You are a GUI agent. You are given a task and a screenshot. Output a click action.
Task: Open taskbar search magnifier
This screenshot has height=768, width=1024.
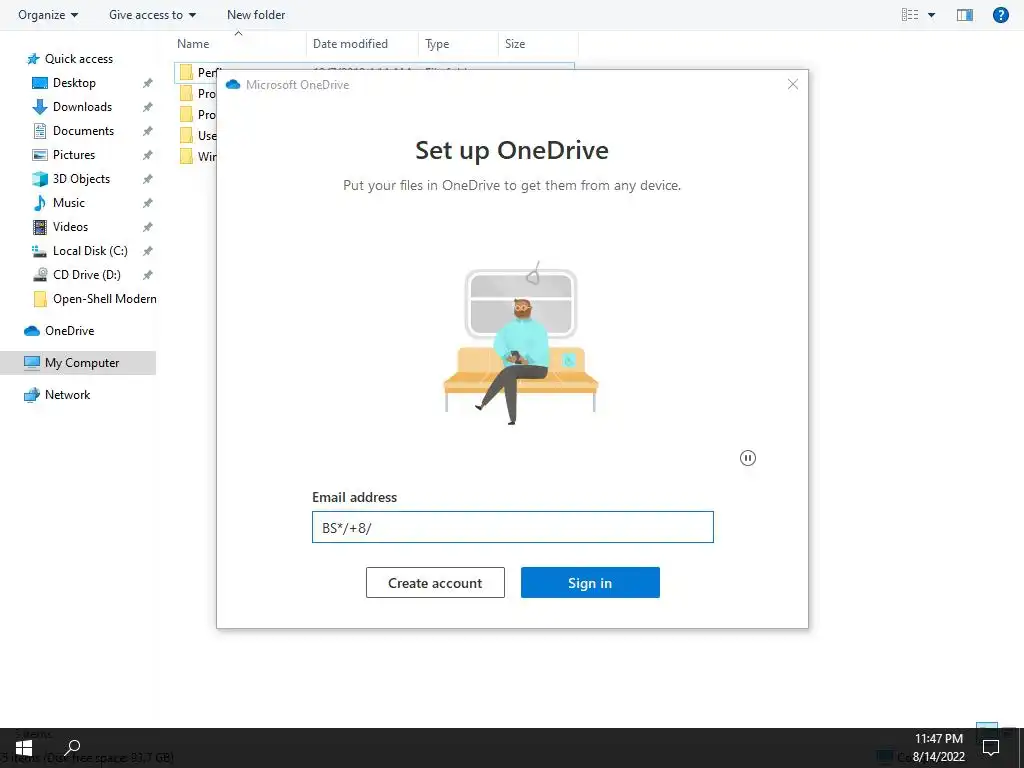click(72, 747)
